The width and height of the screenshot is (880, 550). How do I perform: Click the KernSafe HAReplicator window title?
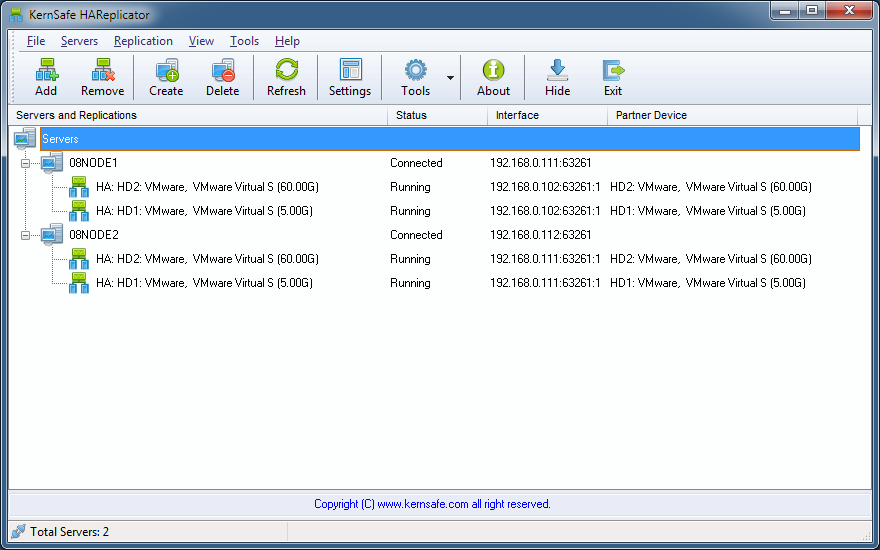pos(89,15)
